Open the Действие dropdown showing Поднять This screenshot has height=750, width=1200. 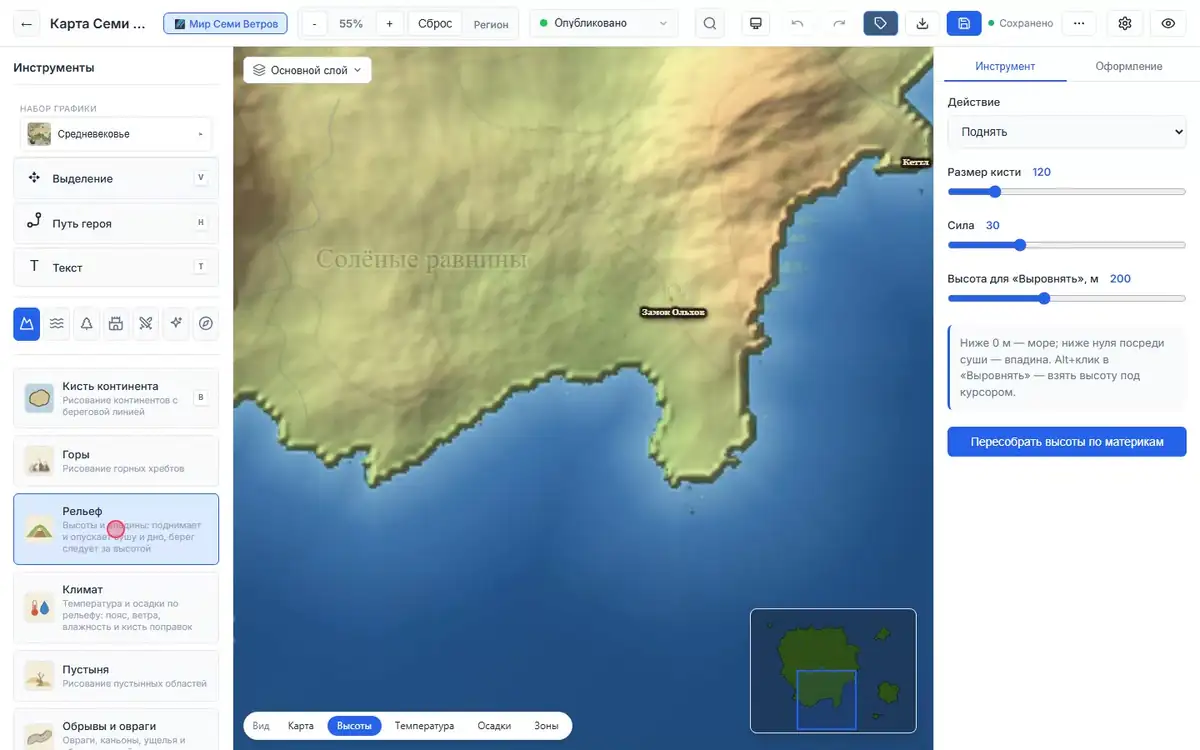point(1066,132)
